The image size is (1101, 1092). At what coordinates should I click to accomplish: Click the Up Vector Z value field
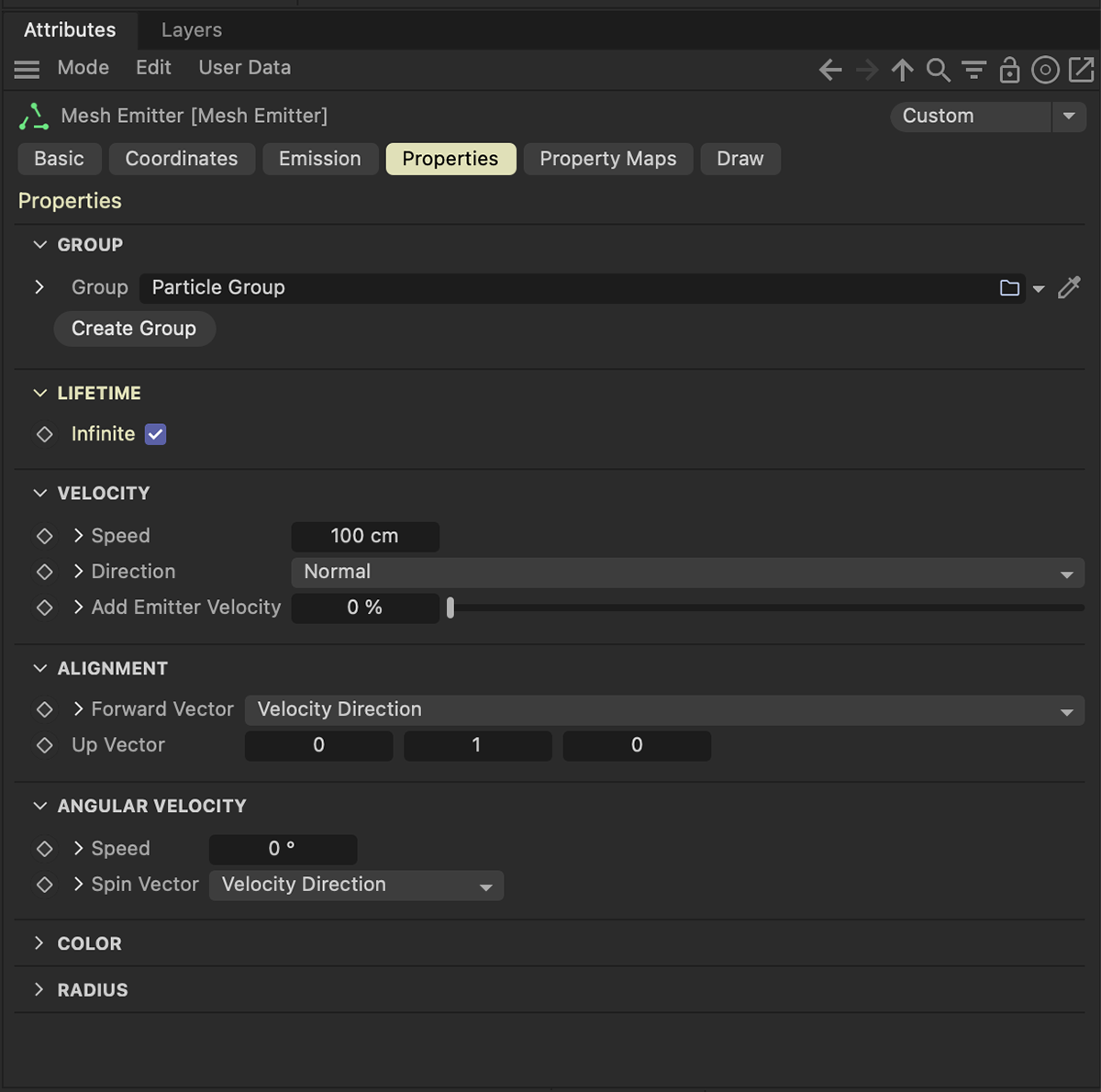637,746
